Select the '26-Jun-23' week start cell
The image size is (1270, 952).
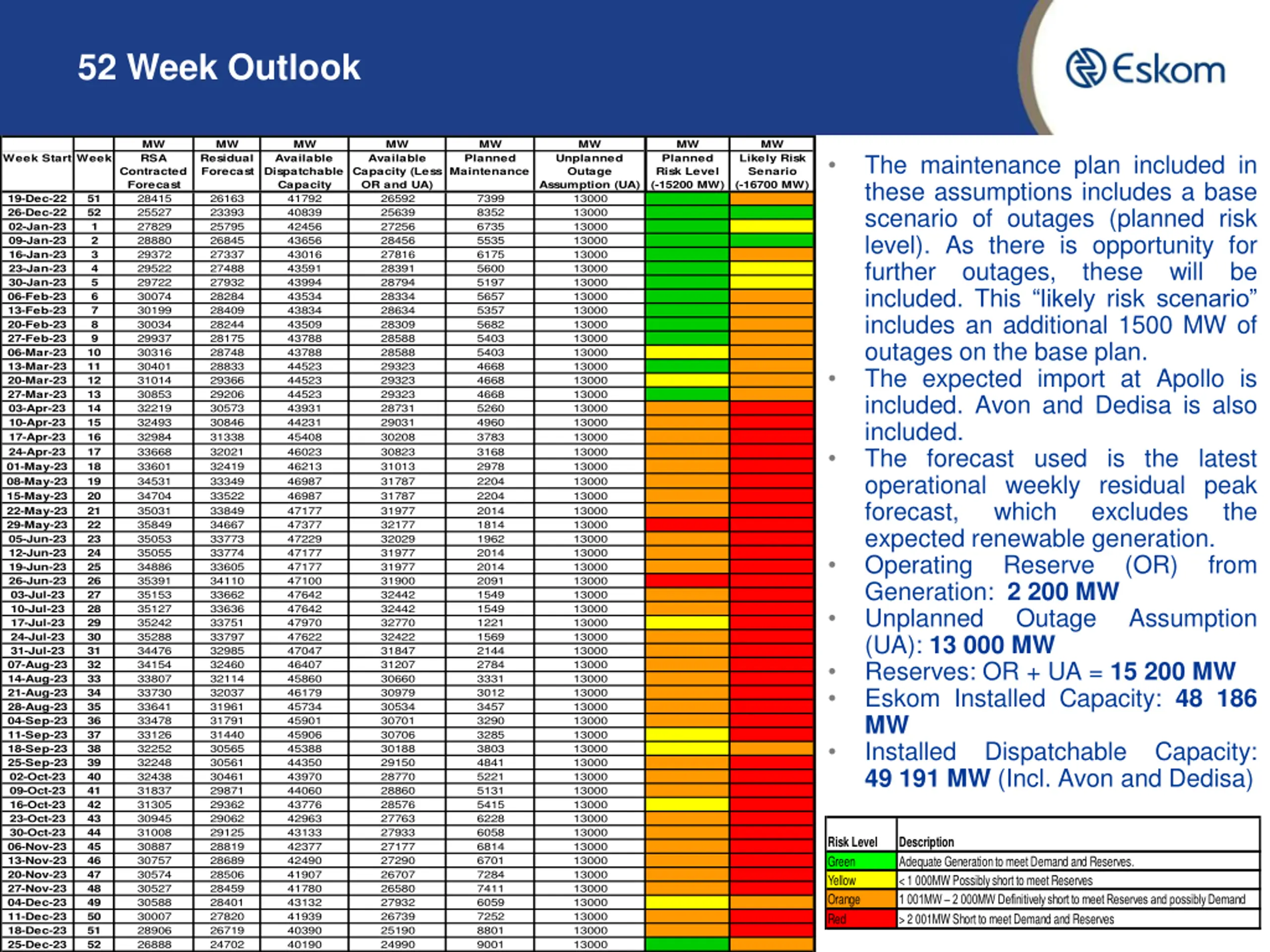pos(37,581)
